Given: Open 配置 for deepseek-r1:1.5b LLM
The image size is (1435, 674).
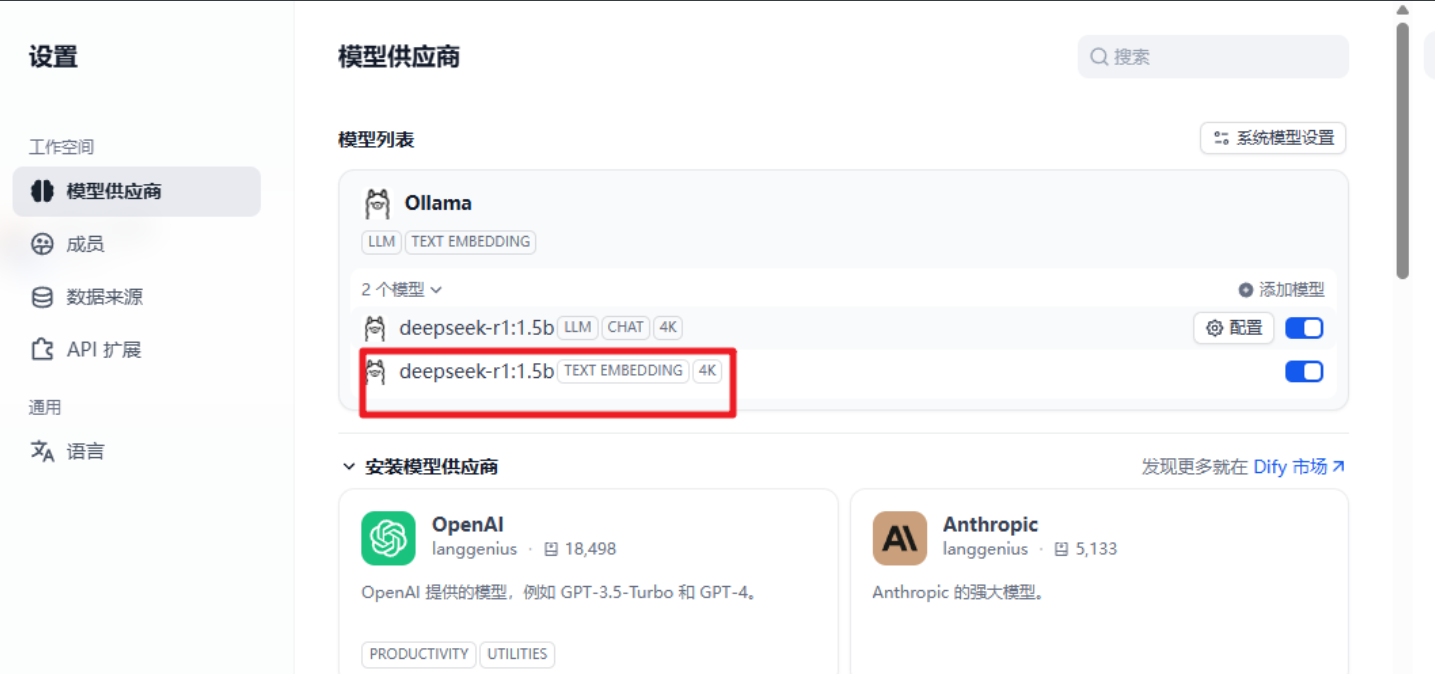Looking at the screenshot, I should click(x=1234, y=328).
